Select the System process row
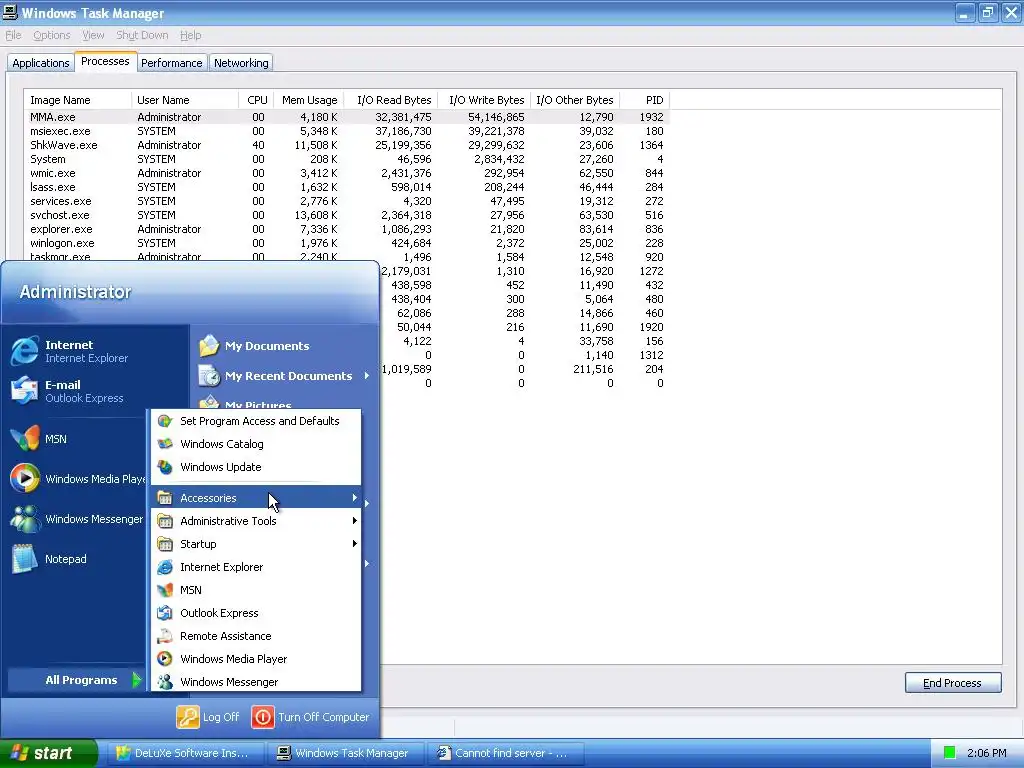This screenshot has width=1024, height=768. tap(347, 159)
